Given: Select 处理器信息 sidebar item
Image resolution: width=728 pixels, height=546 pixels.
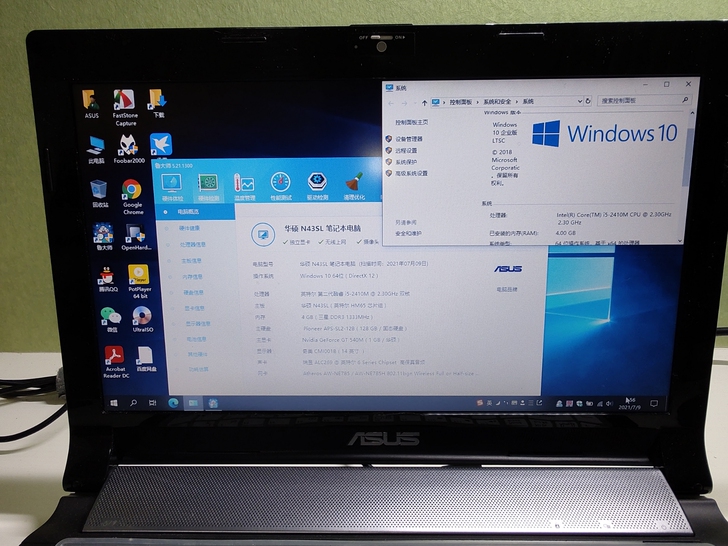Looking at the screenshot, I should pos(192,244).
